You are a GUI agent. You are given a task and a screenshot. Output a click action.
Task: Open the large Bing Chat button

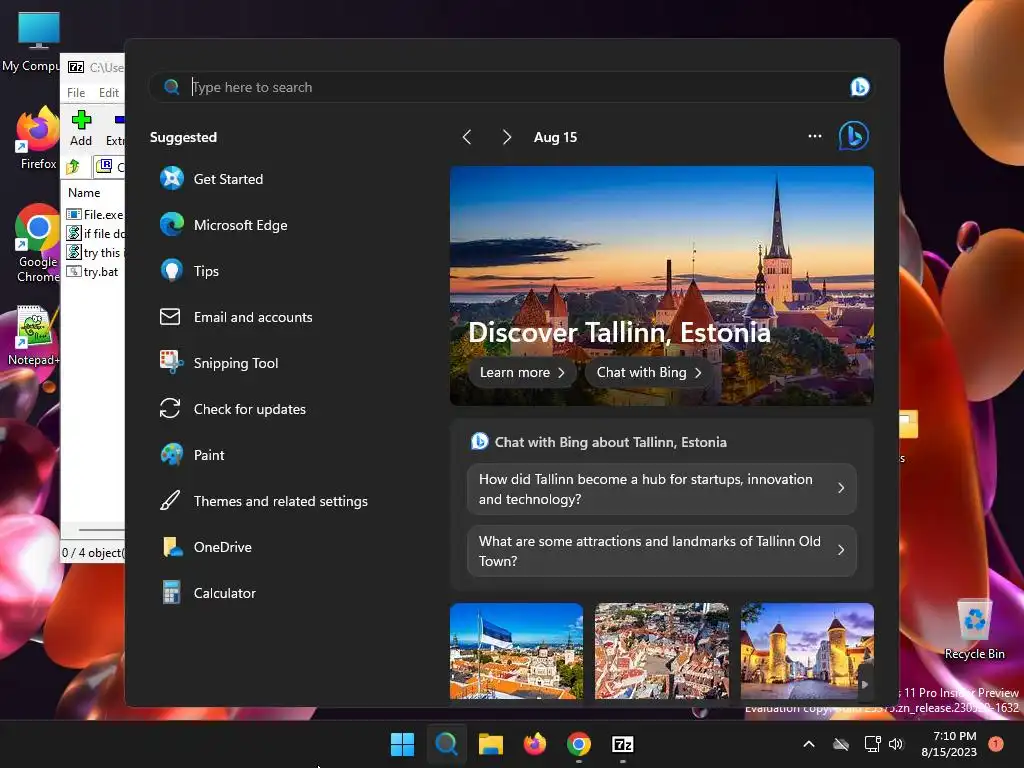(x=854, y=136)
